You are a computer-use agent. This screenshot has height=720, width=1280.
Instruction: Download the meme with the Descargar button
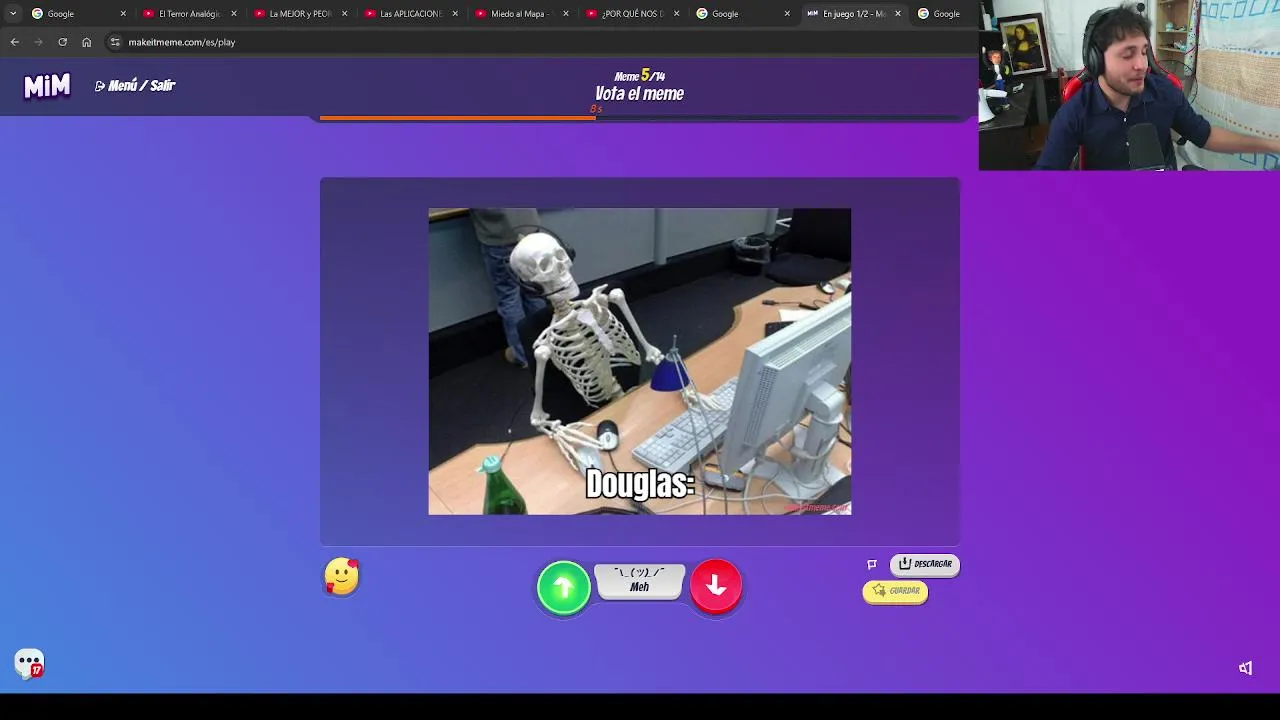925,564
